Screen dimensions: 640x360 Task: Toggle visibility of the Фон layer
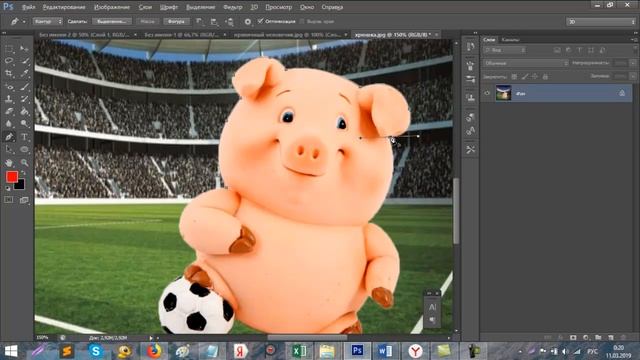487,93
